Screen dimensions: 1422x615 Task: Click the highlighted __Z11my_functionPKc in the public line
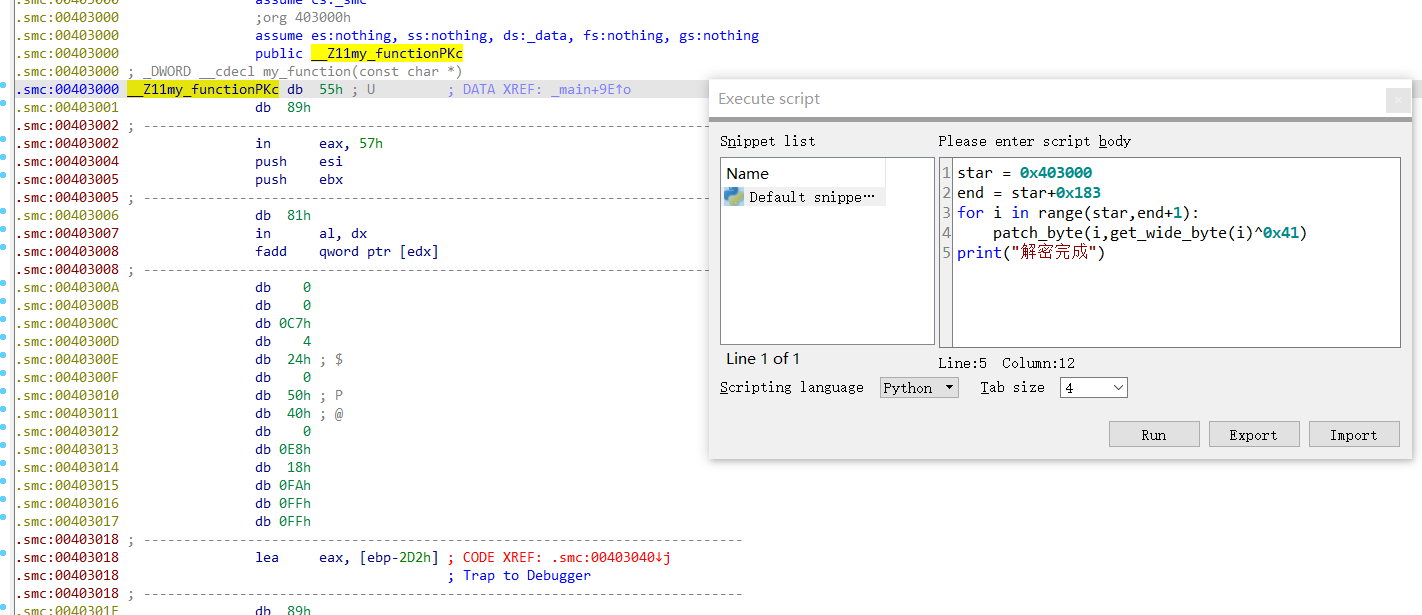387,53
